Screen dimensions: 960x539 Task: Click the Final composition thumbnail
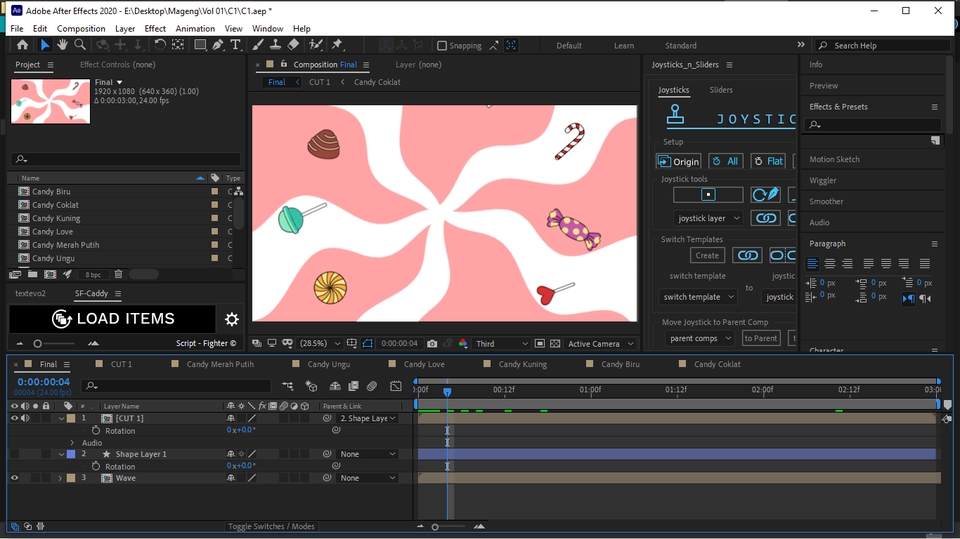(50, 101)
